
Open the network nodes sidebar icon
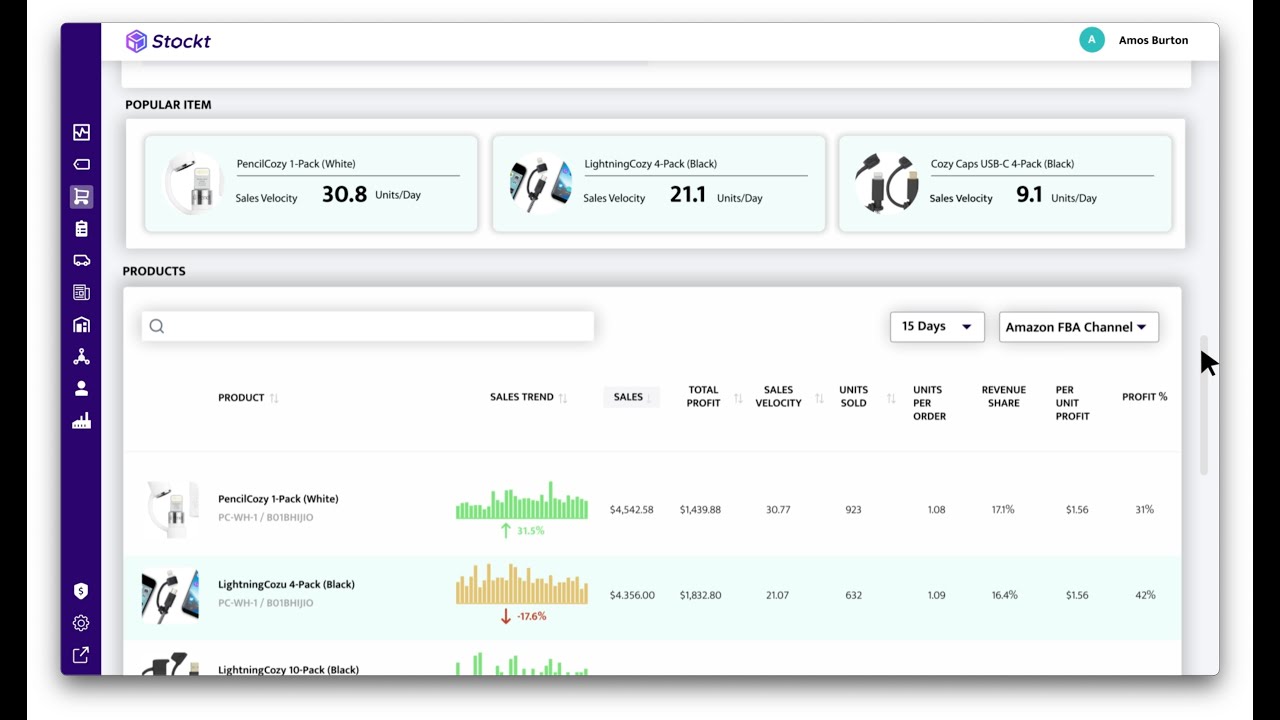click(x=81, y=357)
